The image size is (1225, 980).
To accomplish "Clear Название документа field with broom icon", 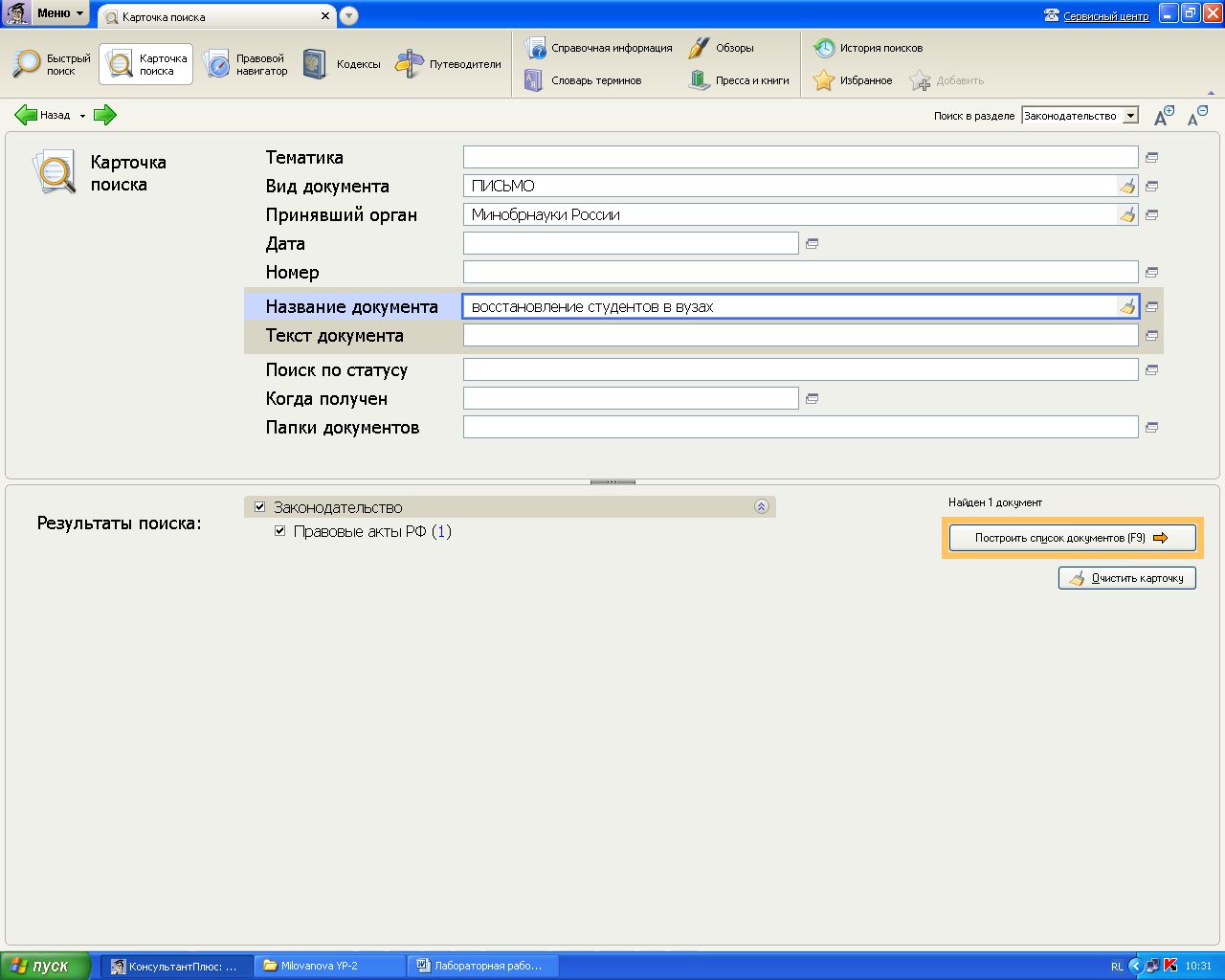I will [x=1127, y=306].
